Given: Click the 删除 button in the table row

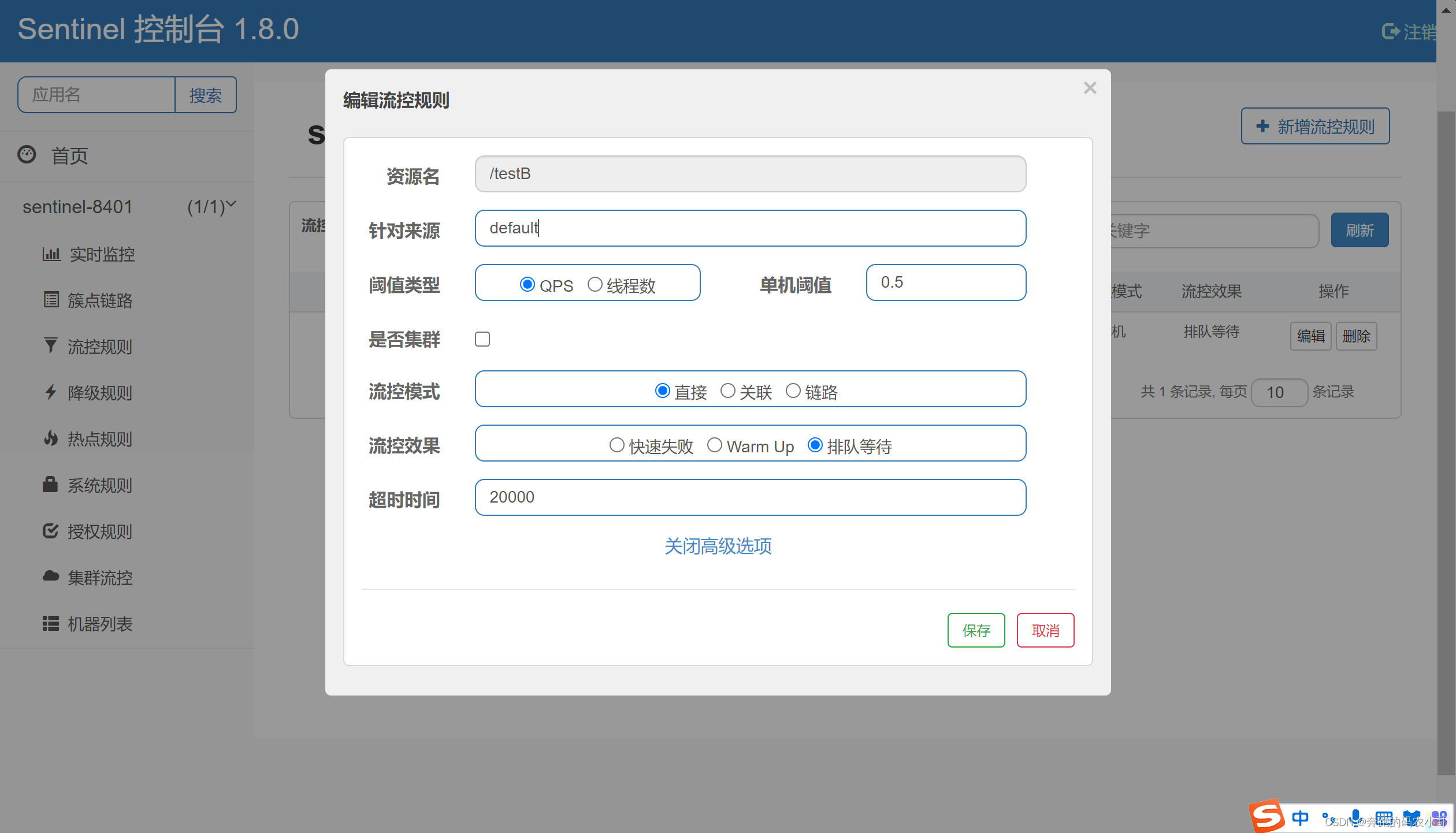Looking at the screenshot, I should (x=1356, y=336).
